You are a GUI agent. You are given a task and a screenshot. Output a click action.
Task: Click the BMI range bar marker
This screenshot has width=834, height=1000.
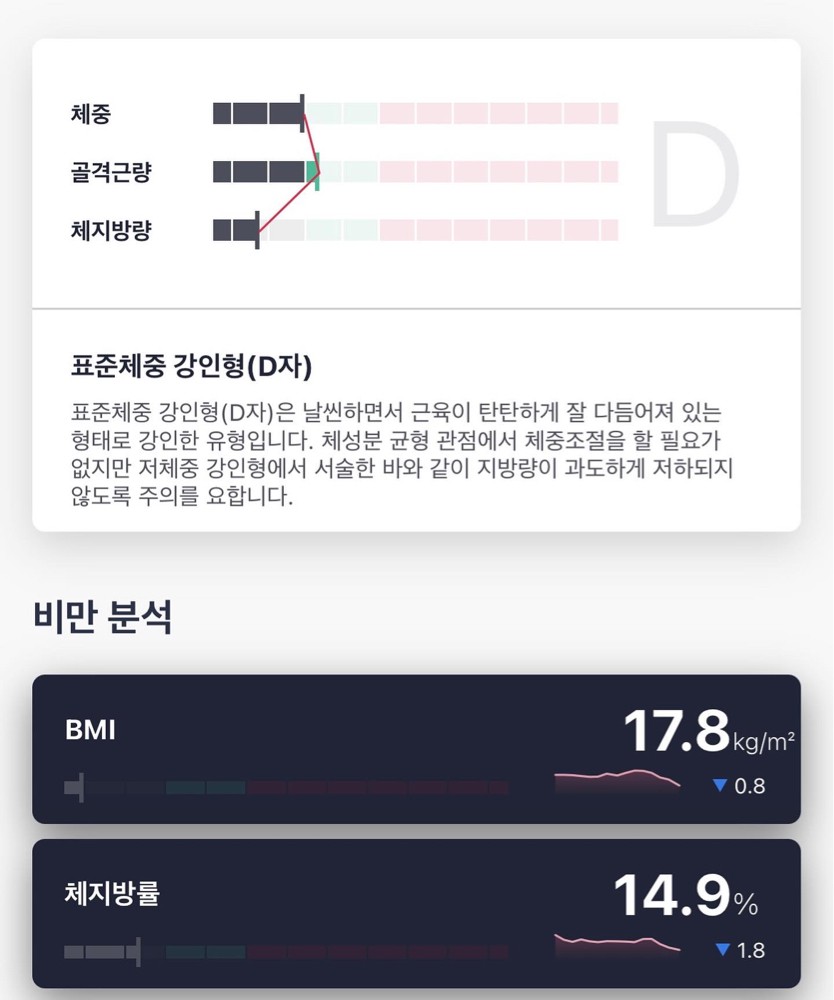coord(80,788)
